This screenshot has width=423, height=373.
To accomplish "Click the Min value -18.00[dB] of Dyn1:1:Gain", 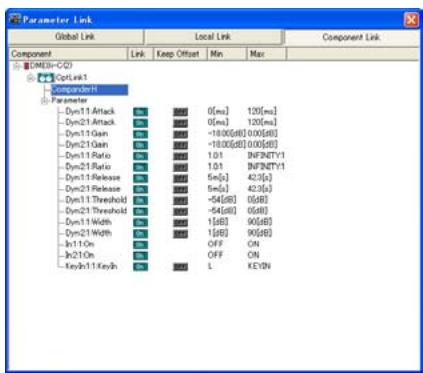I will [x=227, y=134].
